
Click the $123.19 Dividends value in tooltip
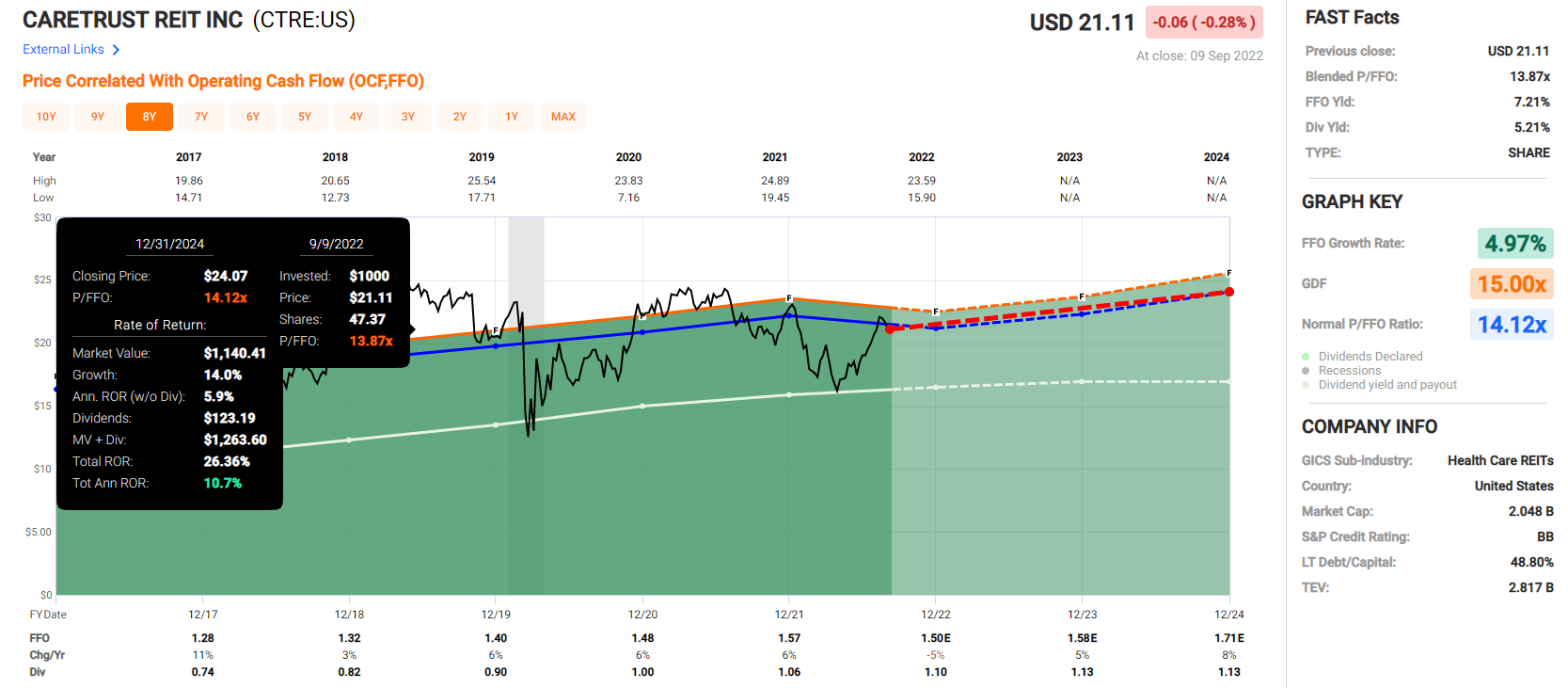230,418
